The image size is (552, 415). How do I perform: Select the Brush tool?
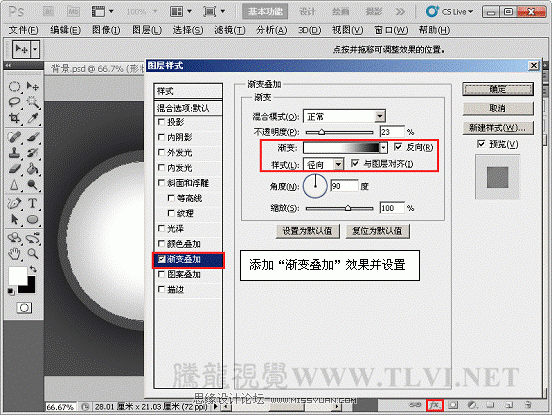click(33, 137)
